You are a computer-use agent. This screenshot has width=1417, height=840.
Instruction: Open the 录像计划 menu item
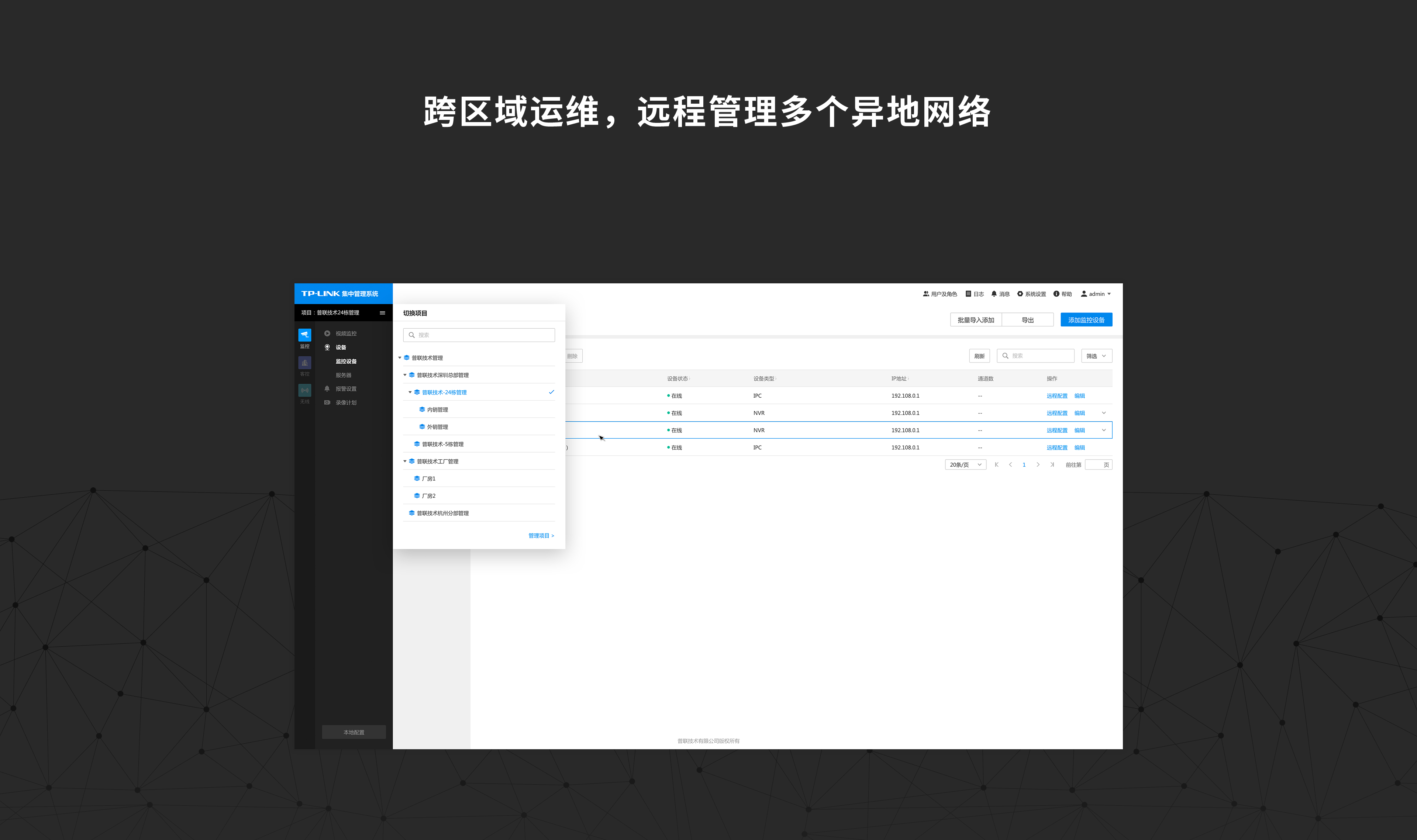coord(346,402)
